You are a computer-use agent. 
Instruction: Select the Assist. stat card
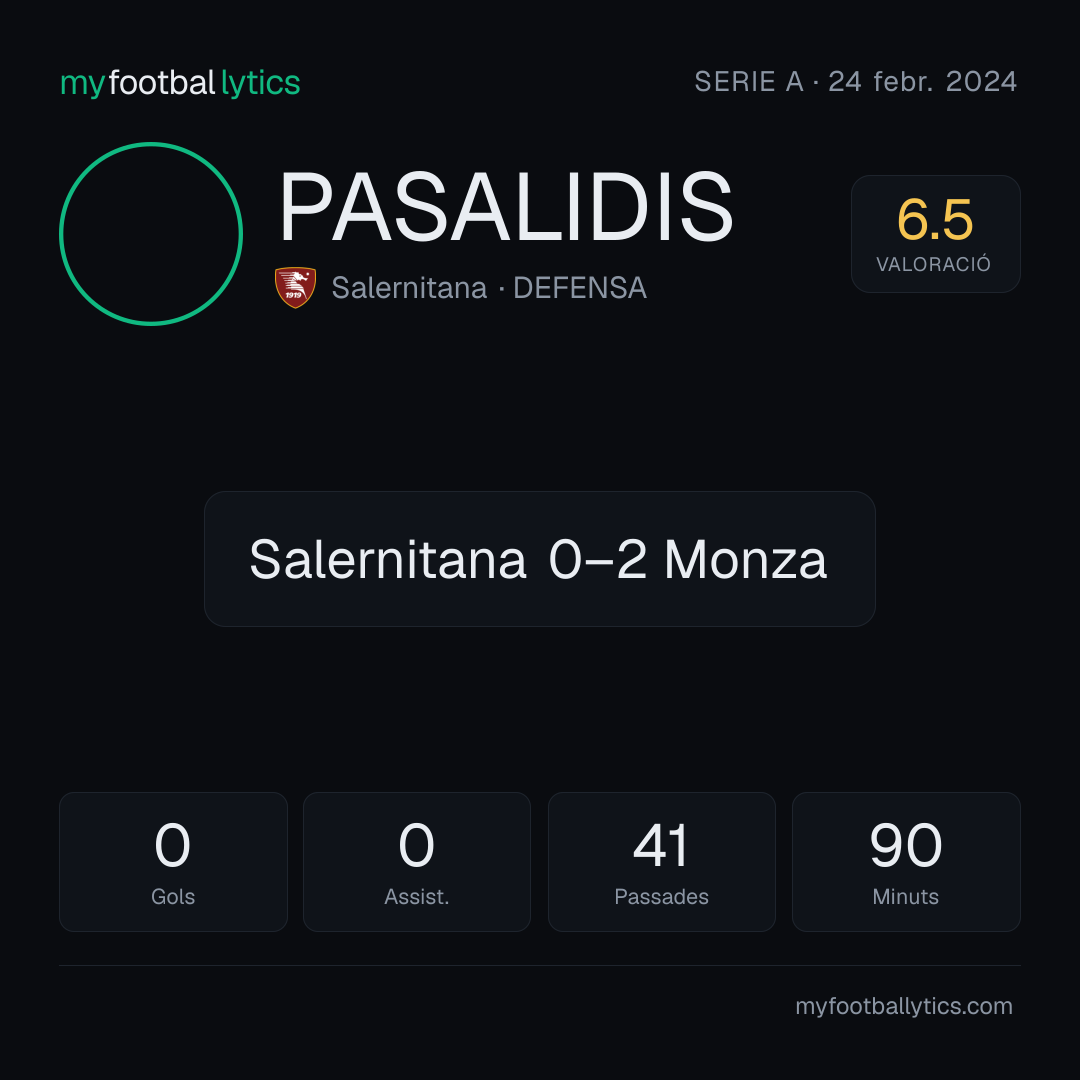[x=417, y=862]
